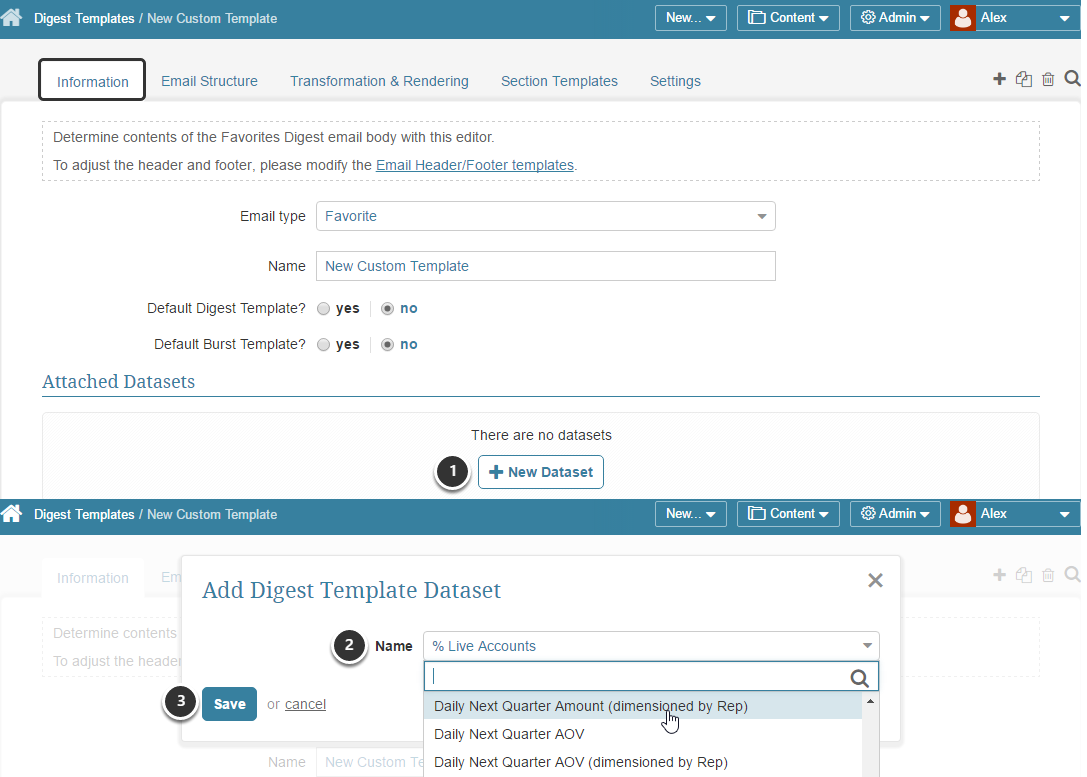Open the New... dropdown menu
This screenshot has height=777, width=1087.
pyautogui.click(x=690, y=17)
